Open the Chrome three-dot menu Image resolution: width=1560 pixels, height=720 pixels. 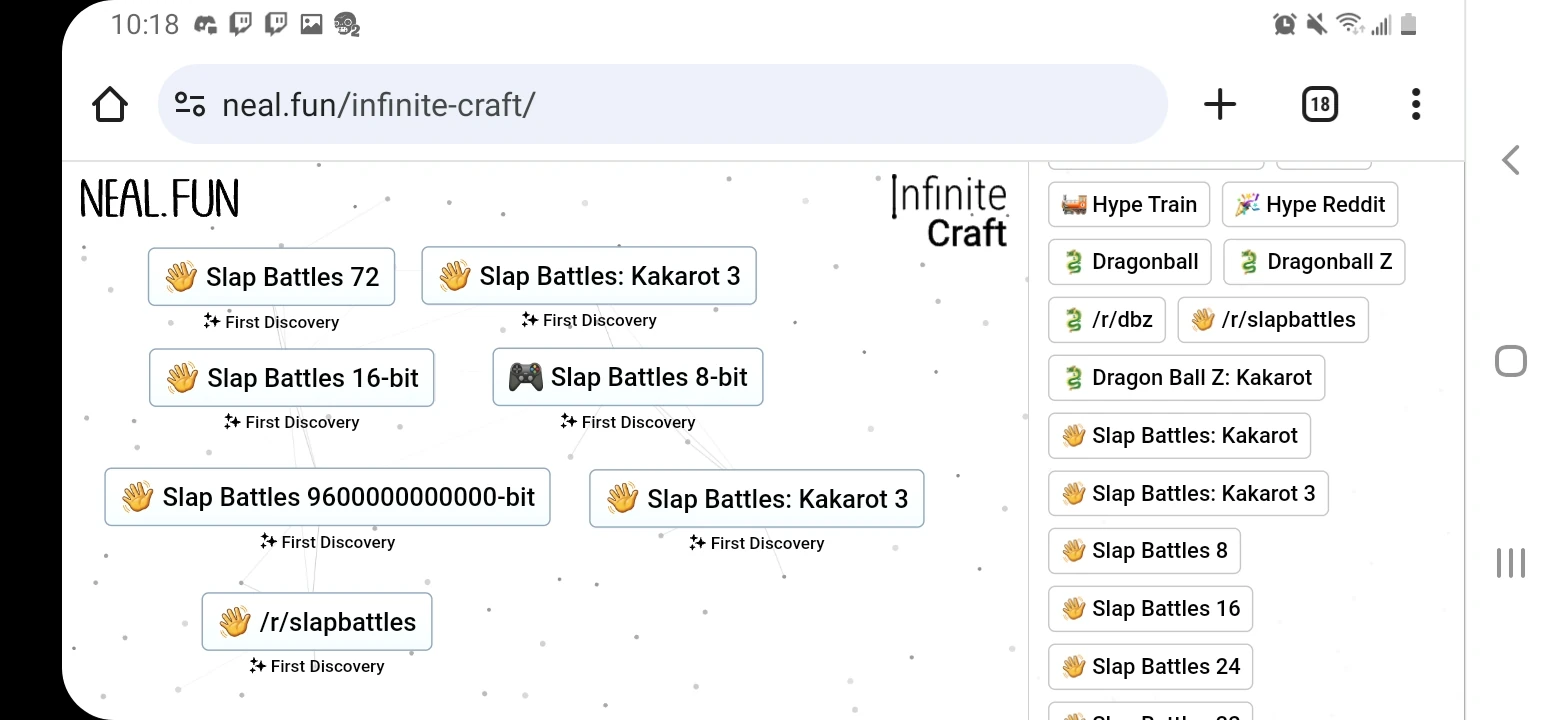click(1415, 105)
